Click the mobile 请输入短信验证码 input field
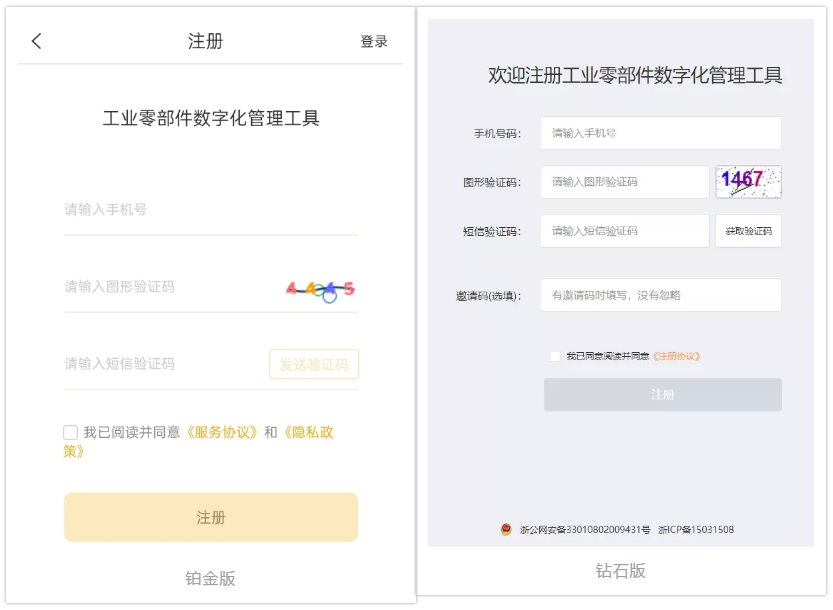The image size is (833, 610). pyautogui.click(x=160, y=364)
